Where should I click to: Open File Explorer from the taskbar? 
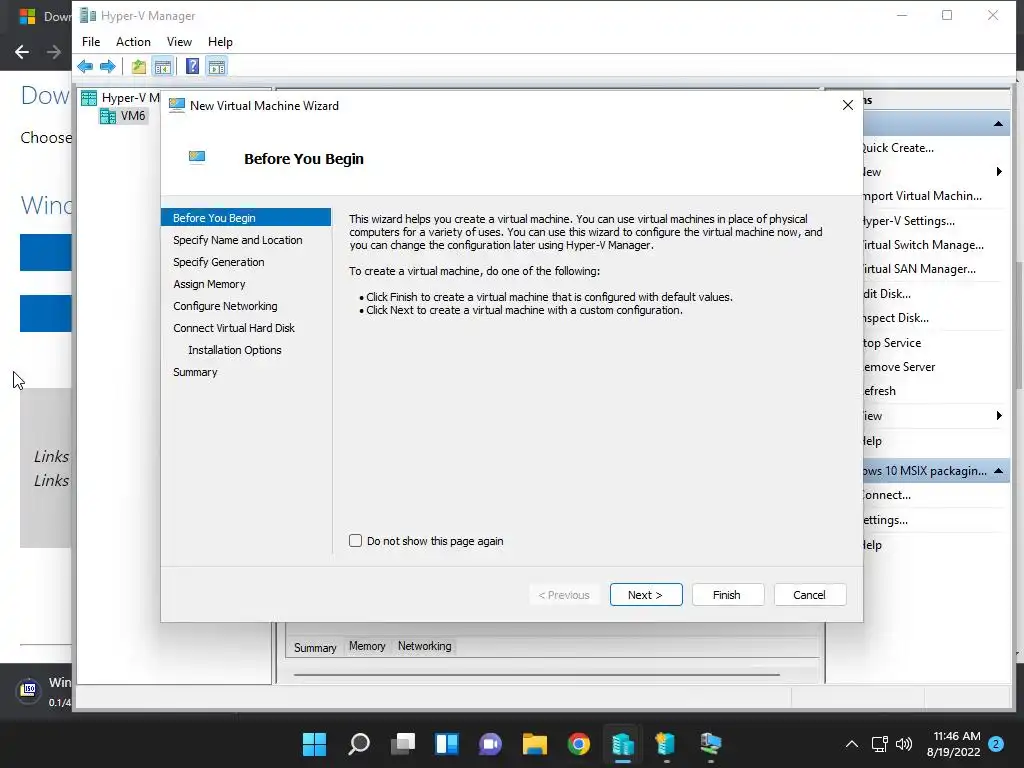tap(534, 744)
